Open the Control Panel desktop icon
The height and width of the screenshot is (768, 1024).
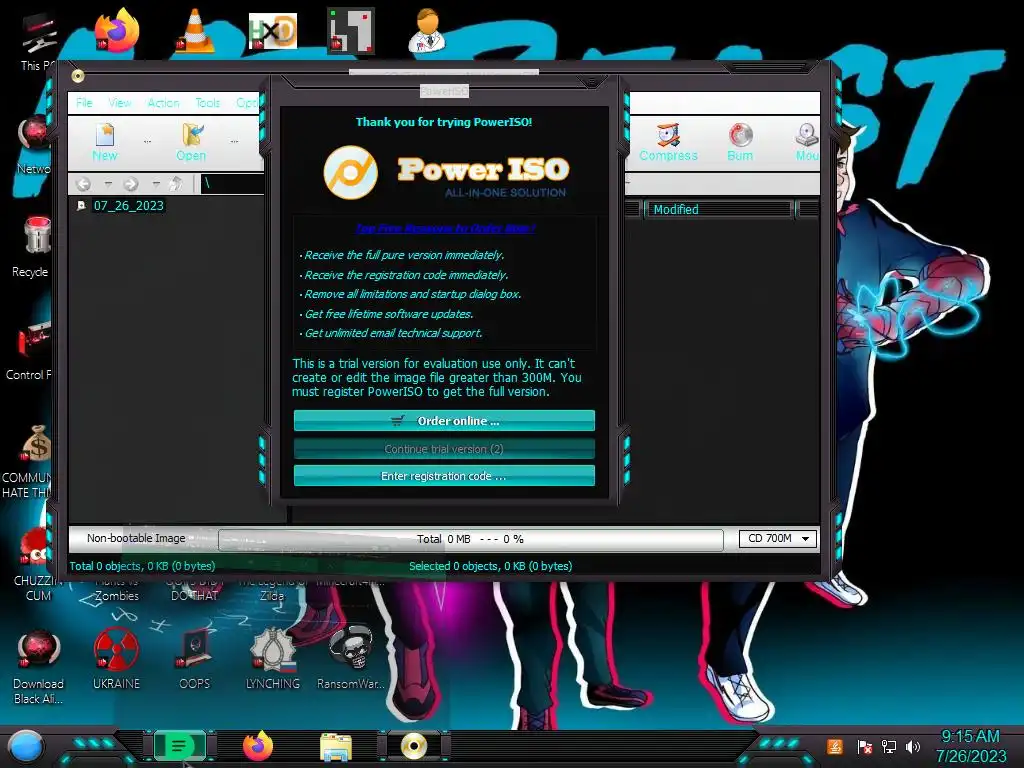(x=31, y=351)
